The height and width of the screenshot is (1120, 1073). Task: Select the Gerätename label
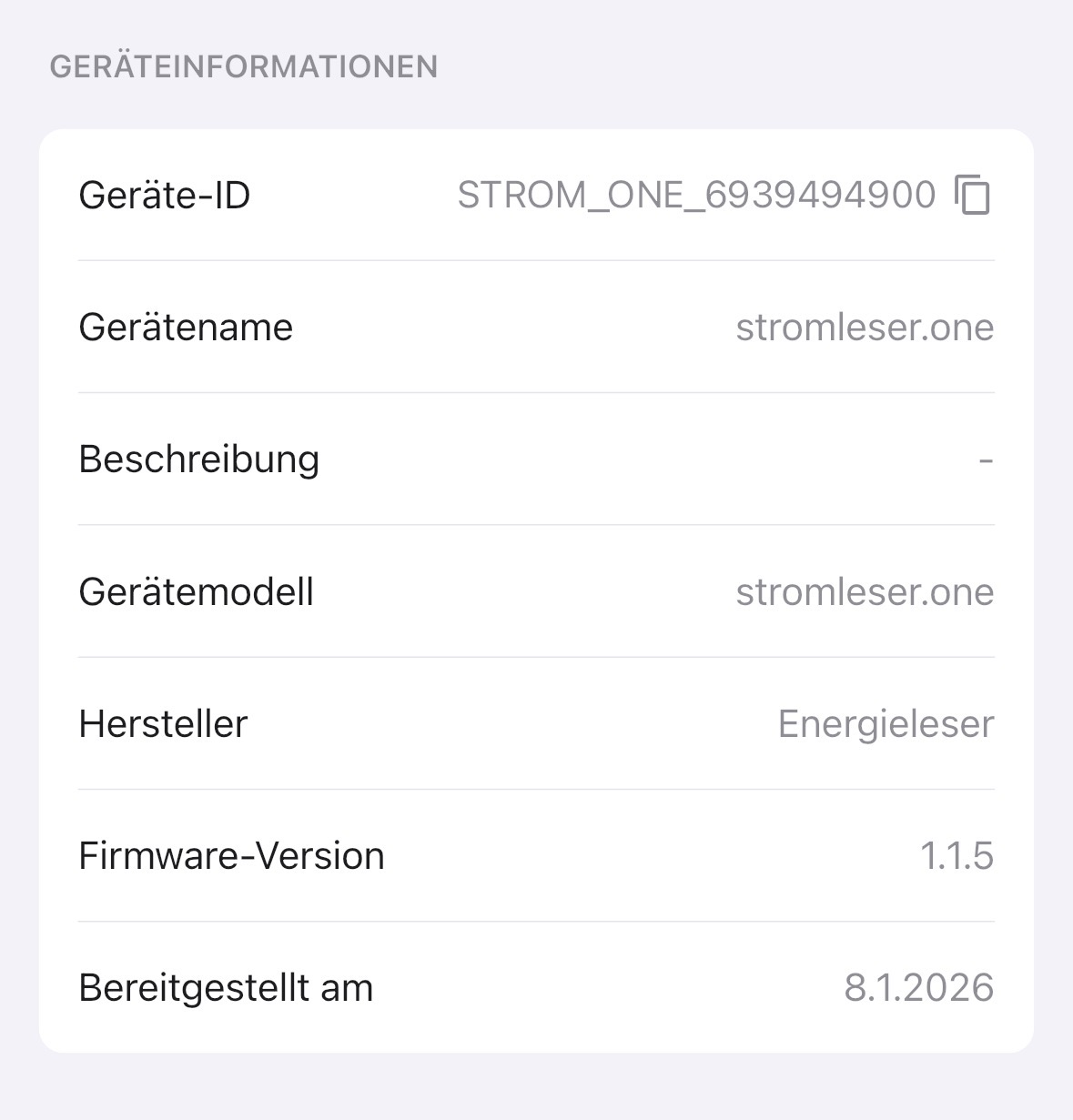186,328
